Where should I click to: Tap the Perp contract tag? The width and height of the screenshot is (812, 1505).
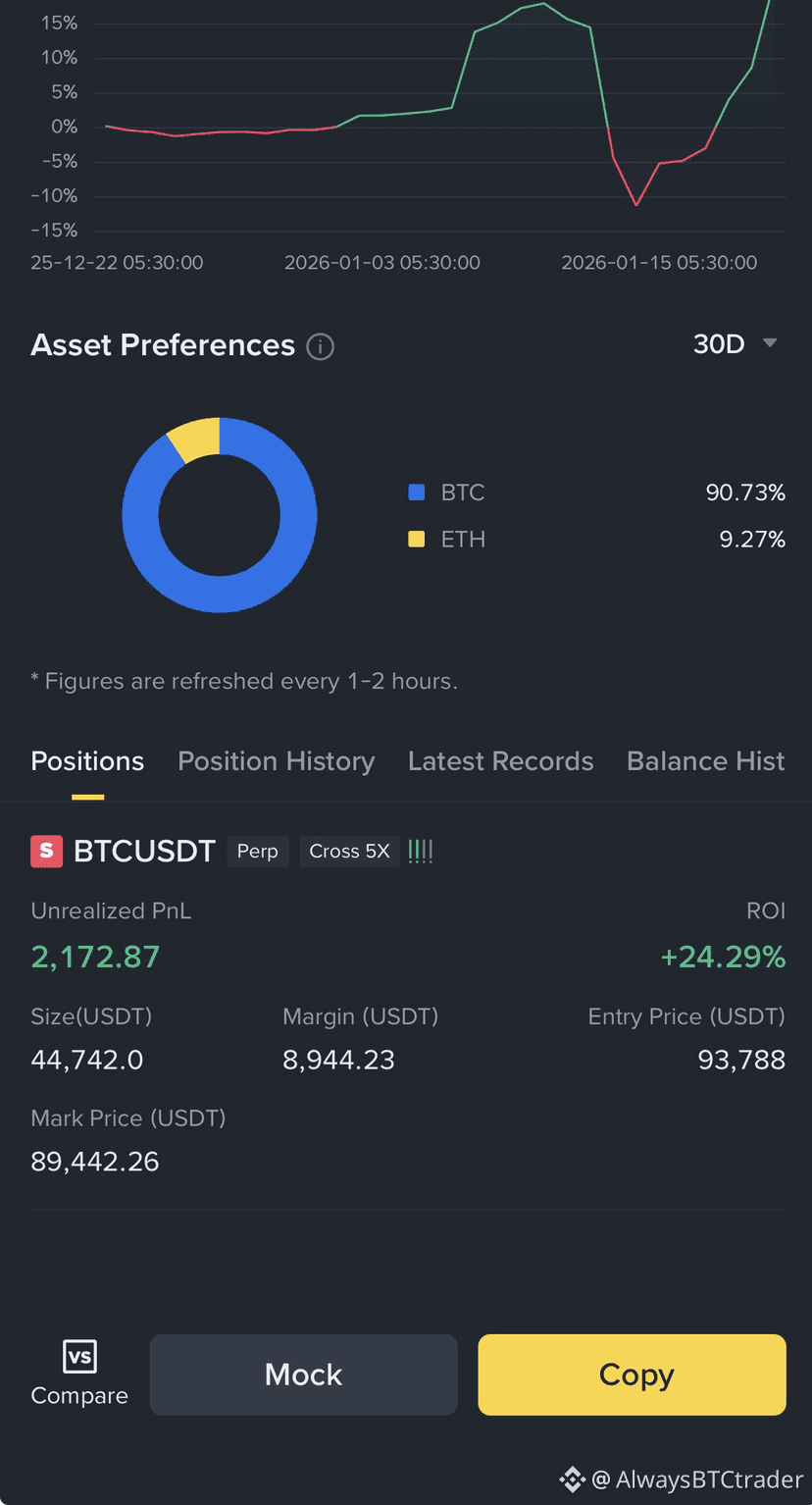258,852
